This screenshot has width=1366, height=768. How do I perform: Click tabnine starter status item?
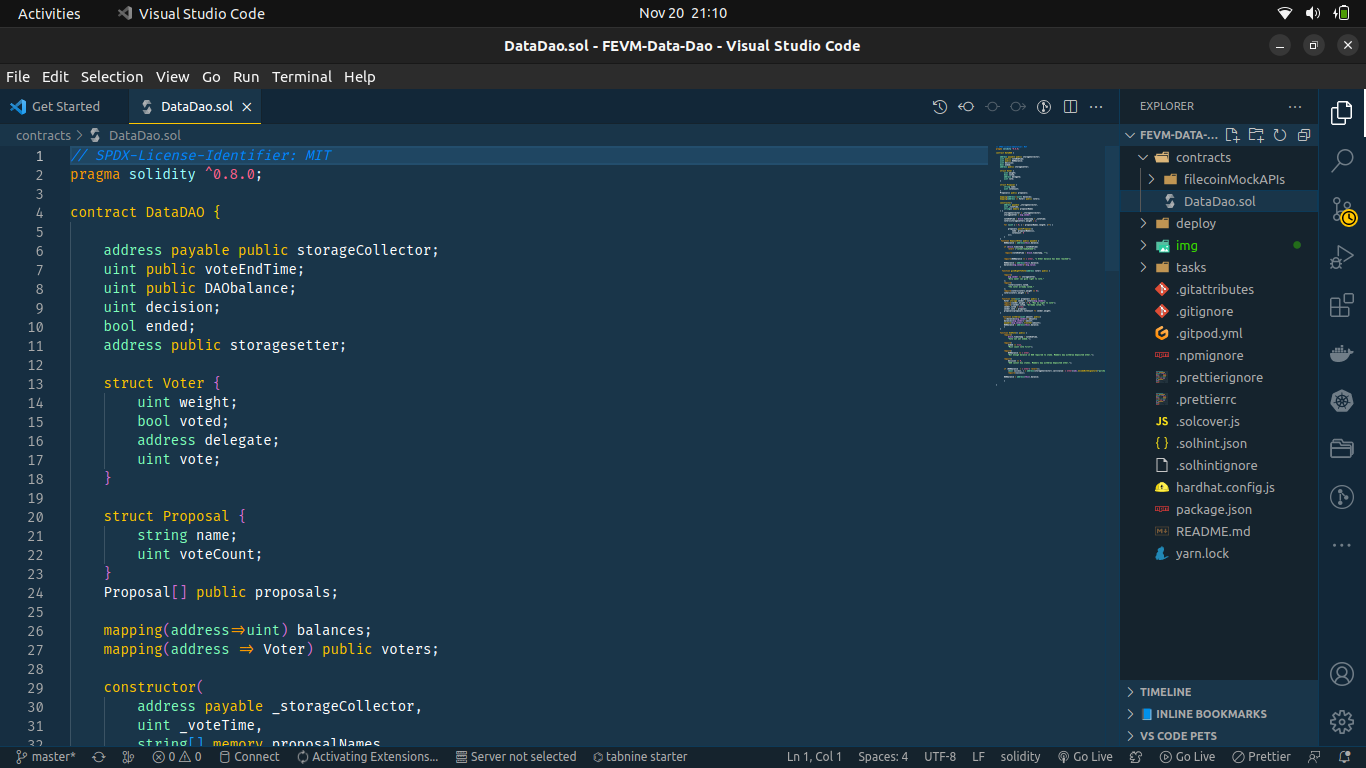click(x=640, y=757)
